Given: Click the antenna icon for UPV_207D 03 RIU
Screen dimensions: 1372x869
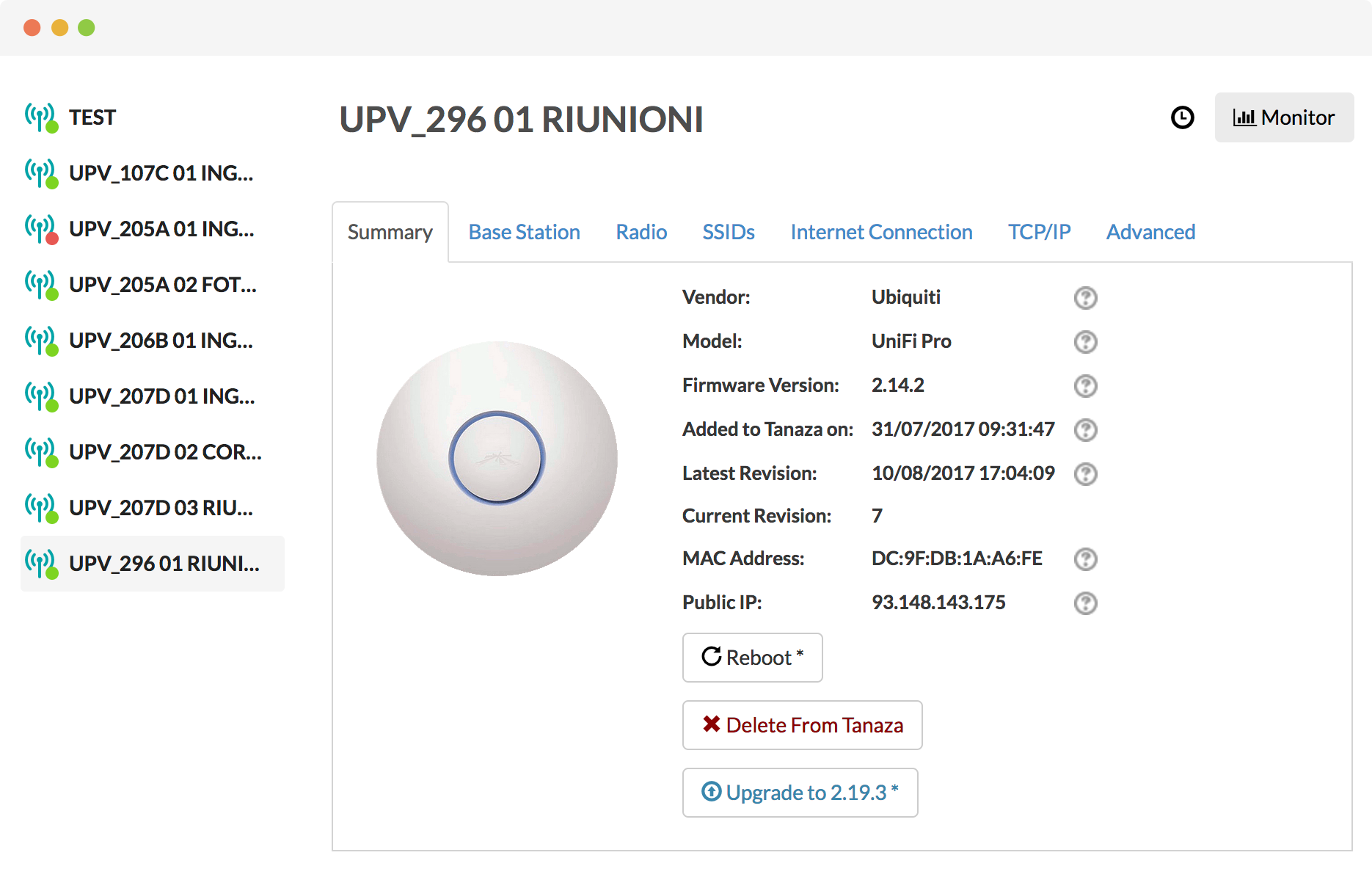Looking at the screenshot, I should coord(41,508).
